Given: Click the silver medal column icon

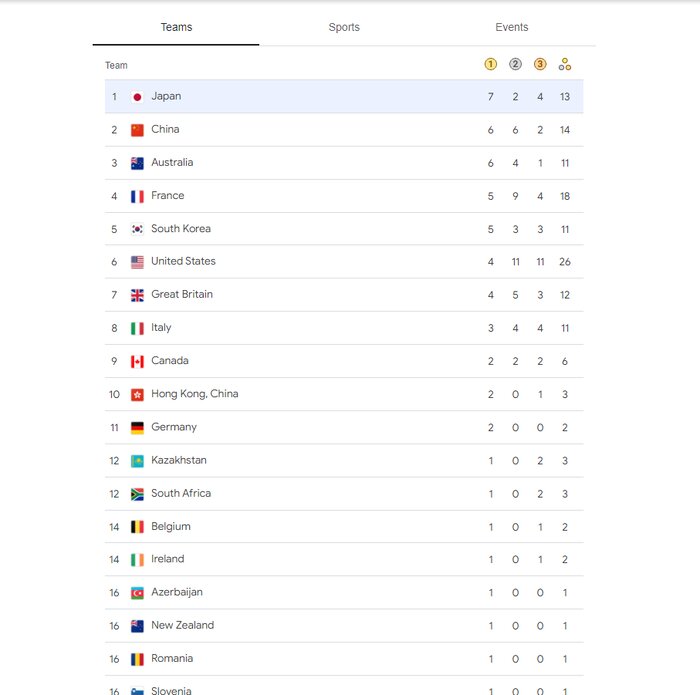Looking at the screenshot, I should [515, 64].
